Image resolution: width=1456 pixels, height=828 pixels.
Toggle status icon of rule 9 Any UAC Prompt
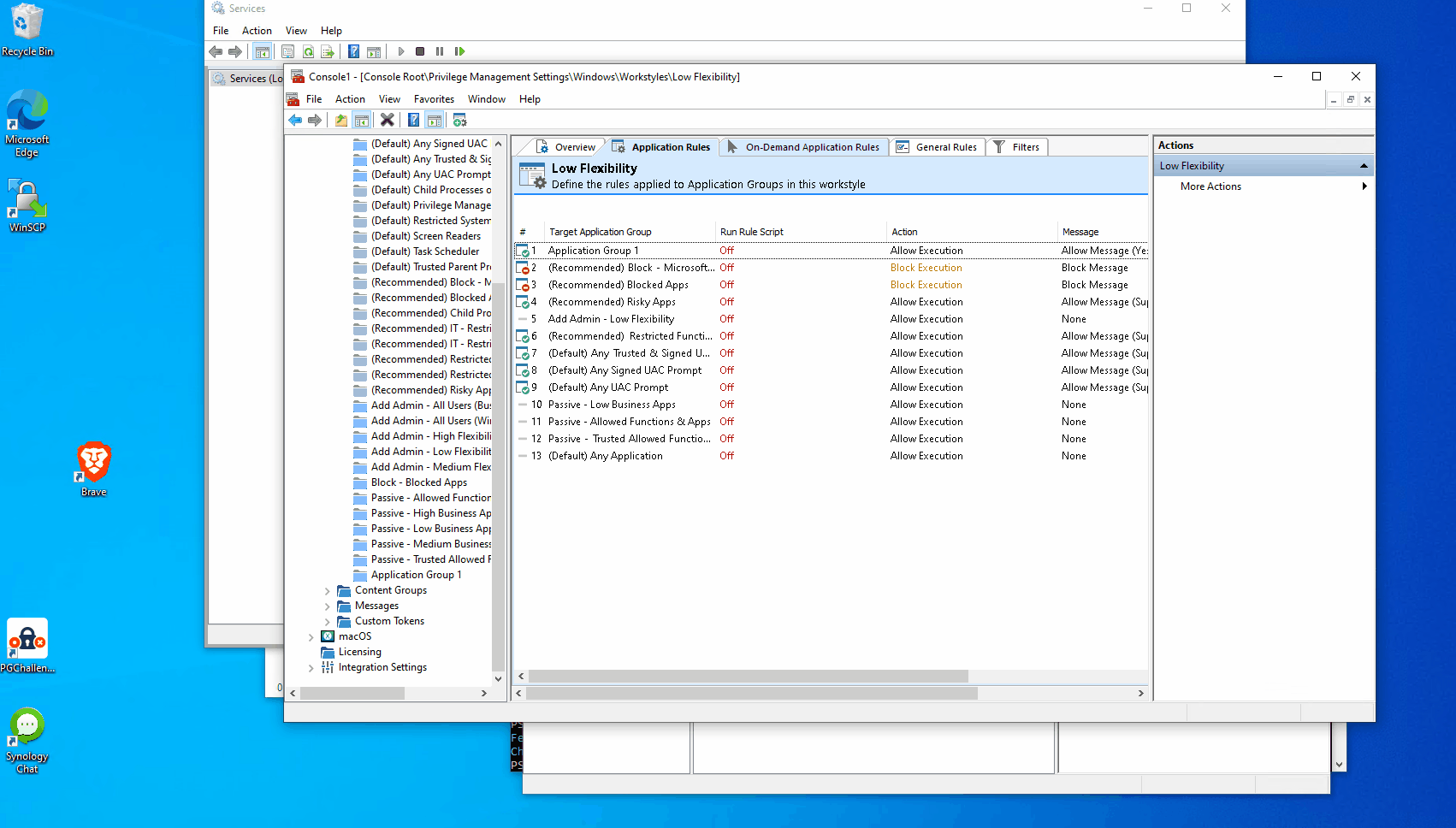click(x=522, y=387)
